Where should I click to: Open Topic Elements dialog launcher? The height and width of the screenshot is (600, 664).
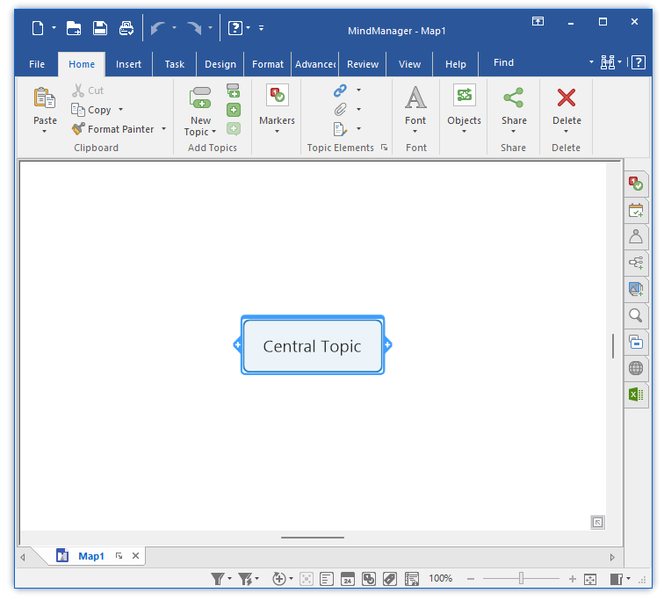click(x=384, y=147)
